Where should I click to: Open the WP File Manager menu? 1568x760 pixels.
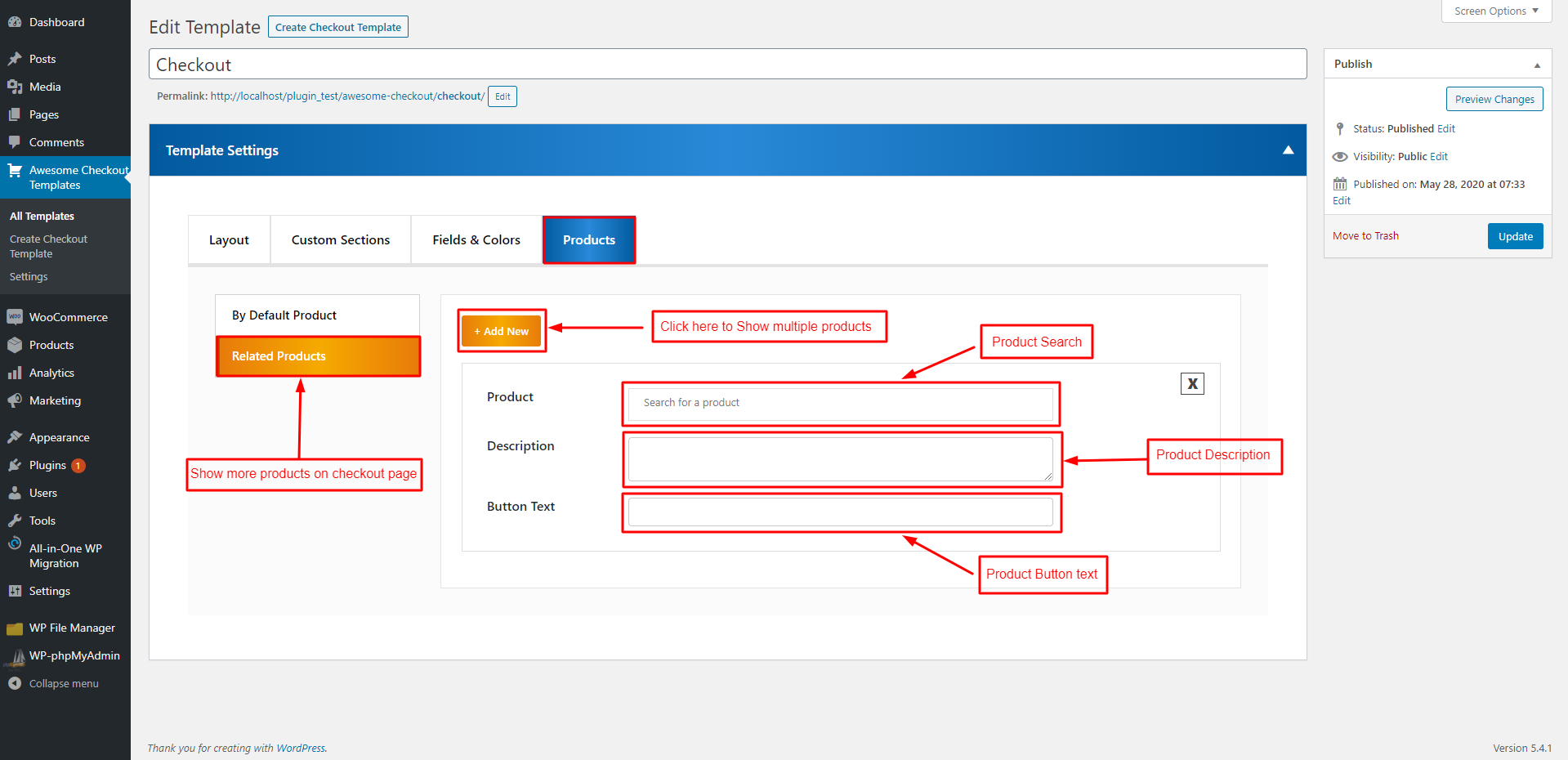point(65,628)
